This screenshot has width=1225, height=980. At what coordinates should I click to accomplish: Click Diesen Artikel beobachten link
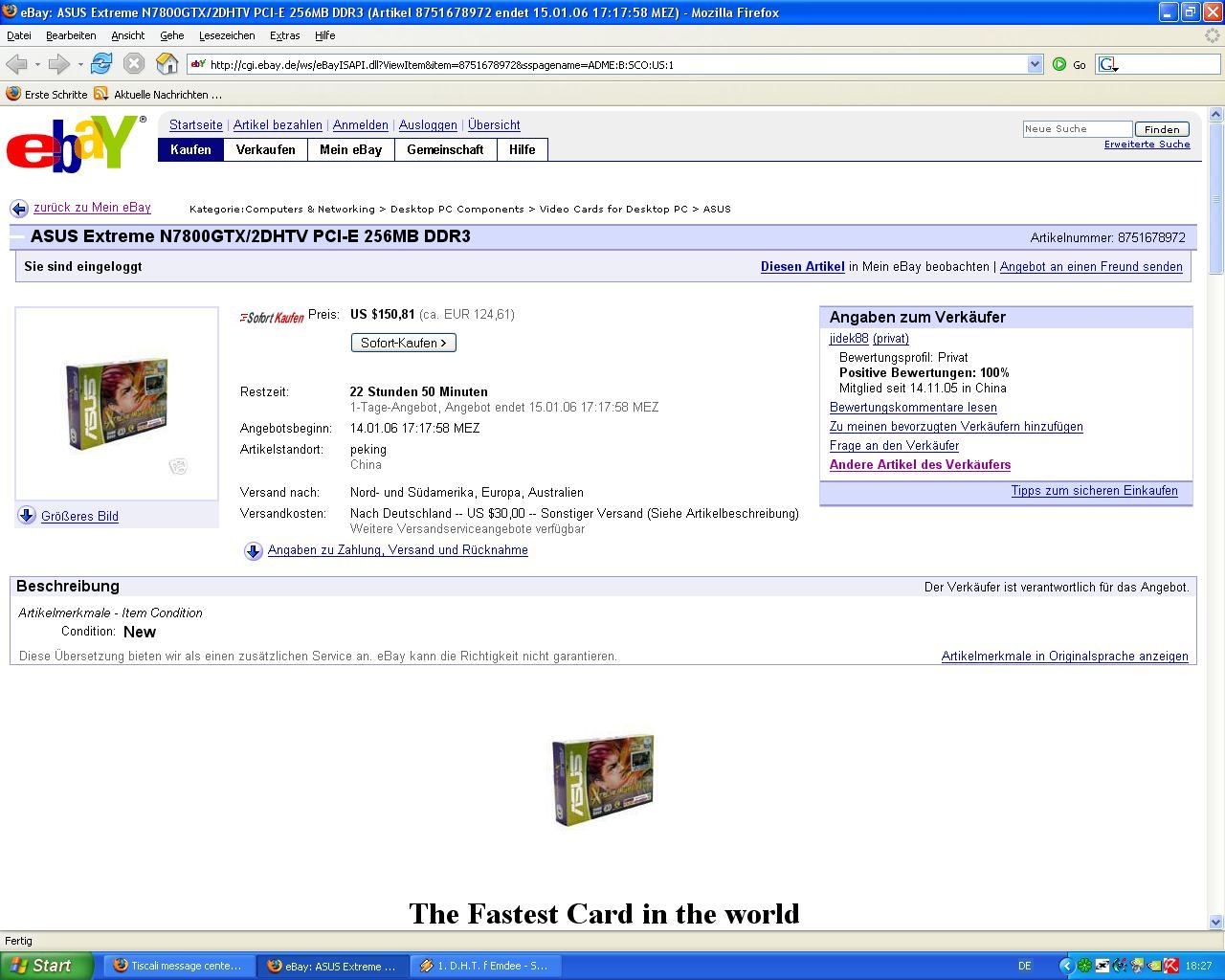pos(803,267)
